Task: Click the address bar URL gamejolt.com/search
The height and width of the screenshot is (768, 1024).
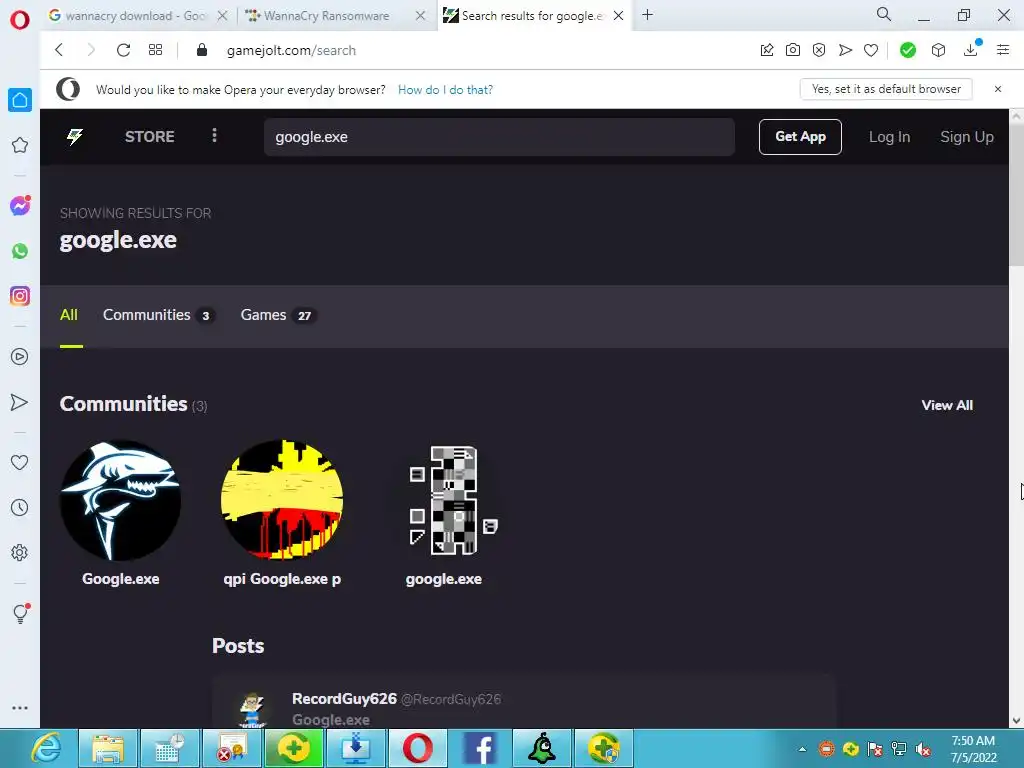Action: 291,50
